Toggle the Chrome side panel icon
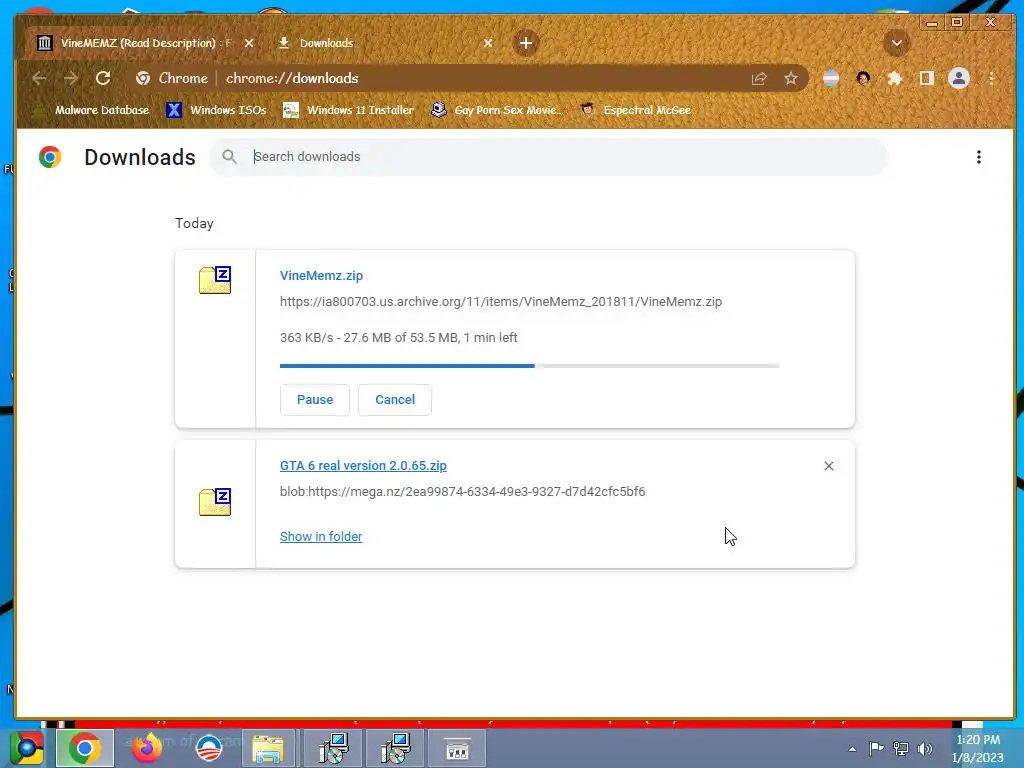Image resolution: width=1024 pixels, height=768 pixels. pos(927,78)
